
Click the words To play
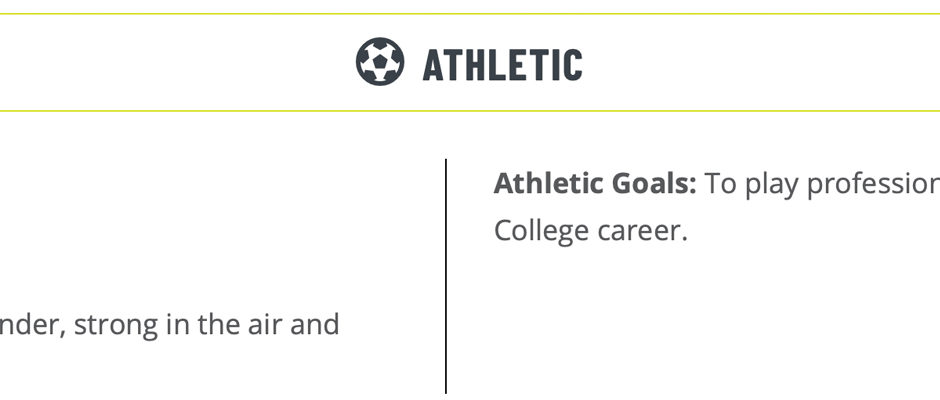click(751, 185)
